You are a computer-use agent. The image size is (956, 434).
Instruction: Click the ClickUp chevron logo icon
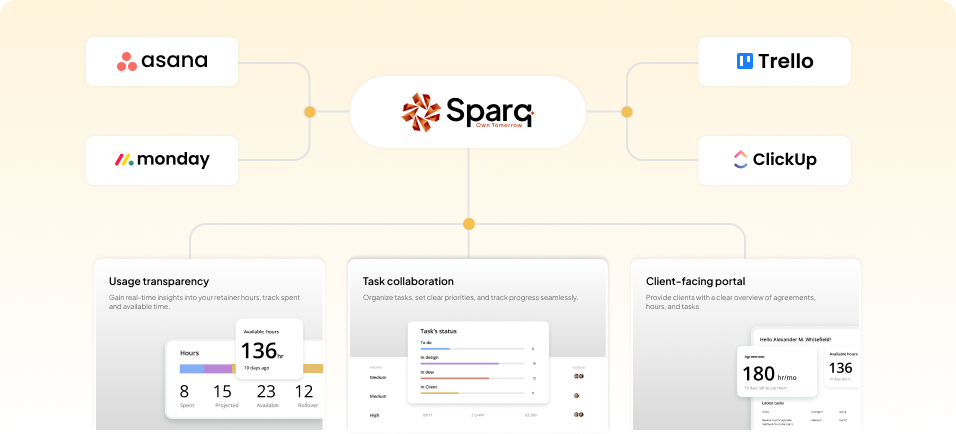pos(740,159)
